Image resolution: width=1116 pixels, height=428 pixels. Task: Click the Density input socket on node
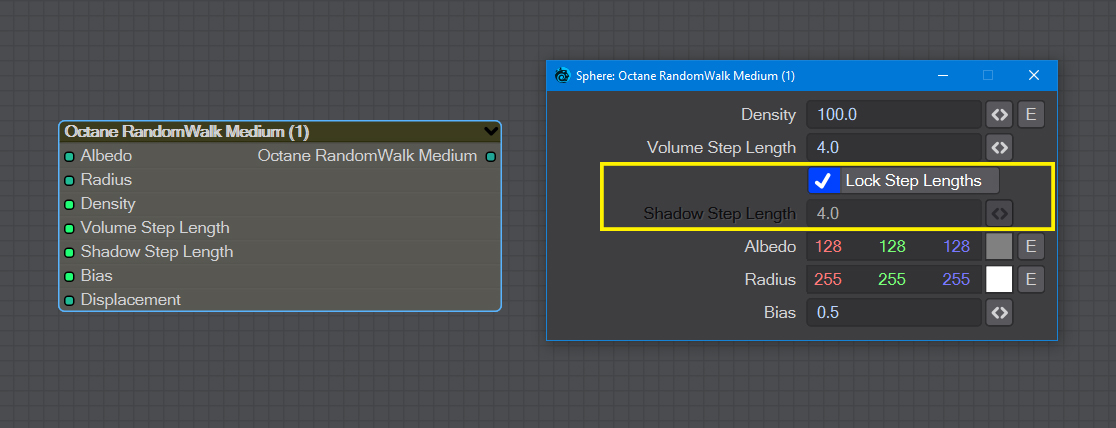69,204
